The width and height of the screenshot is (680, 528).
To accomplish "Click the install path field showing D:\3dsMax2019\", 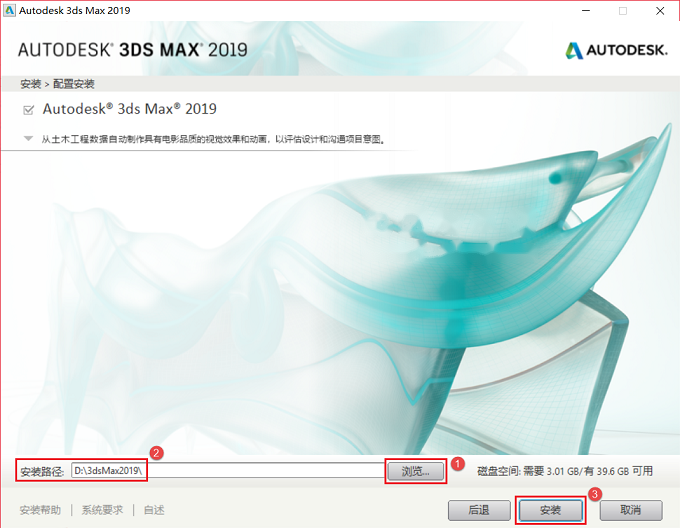I will point(228,471).
